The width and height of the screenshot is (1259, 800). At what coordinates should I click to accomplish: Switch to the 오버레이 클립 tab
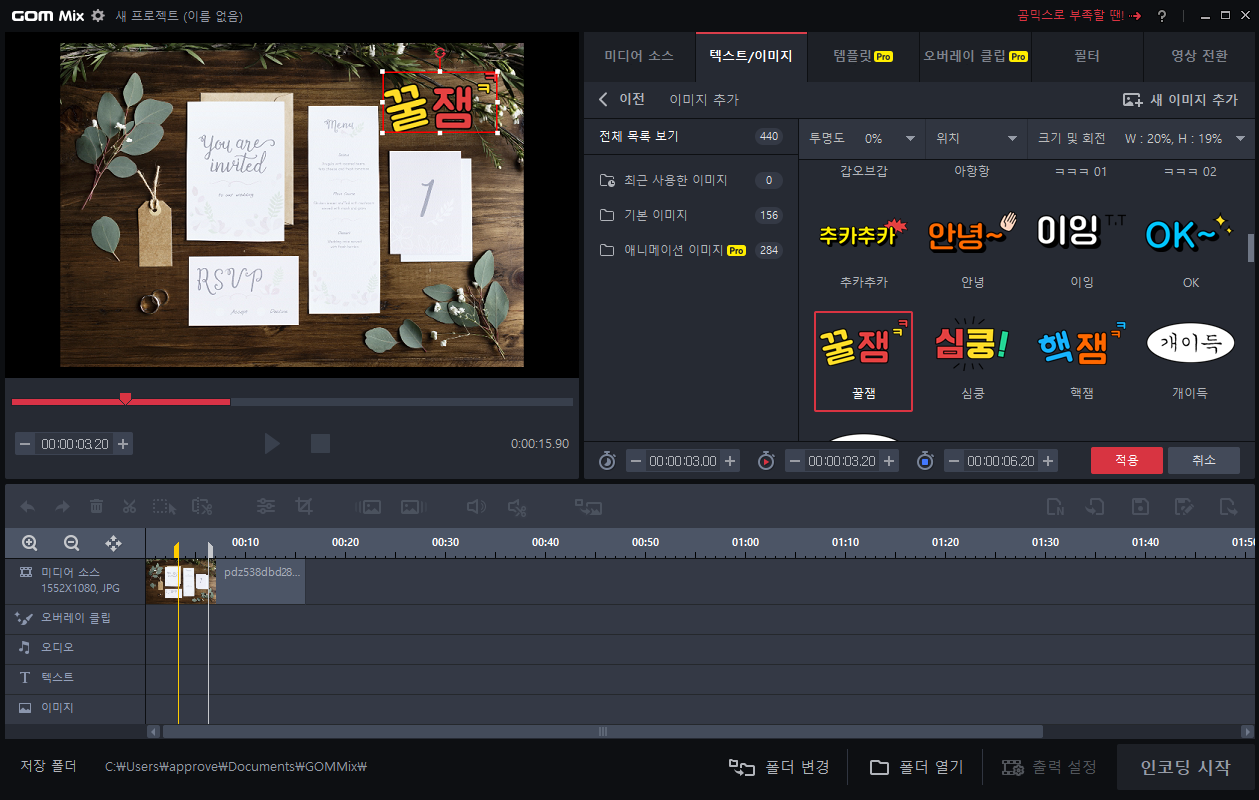975,56
